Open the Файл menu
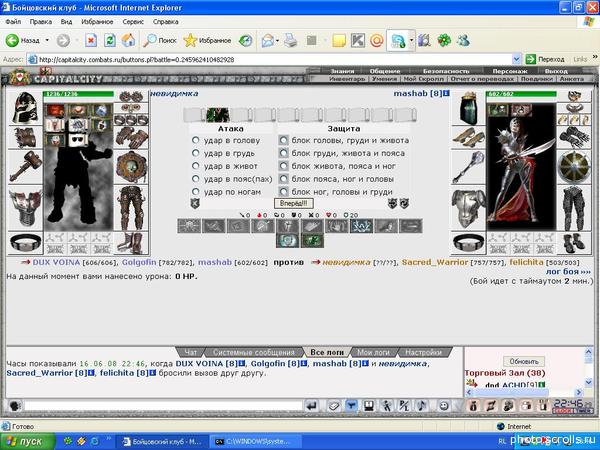This screenshot has width=600, height=450. [x=13, y=22]
